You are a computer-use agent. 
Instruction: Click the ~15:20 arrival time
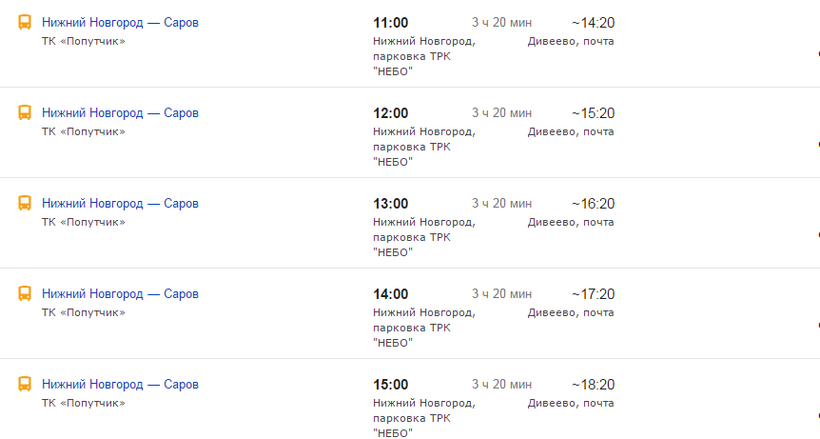click(593, 113)
